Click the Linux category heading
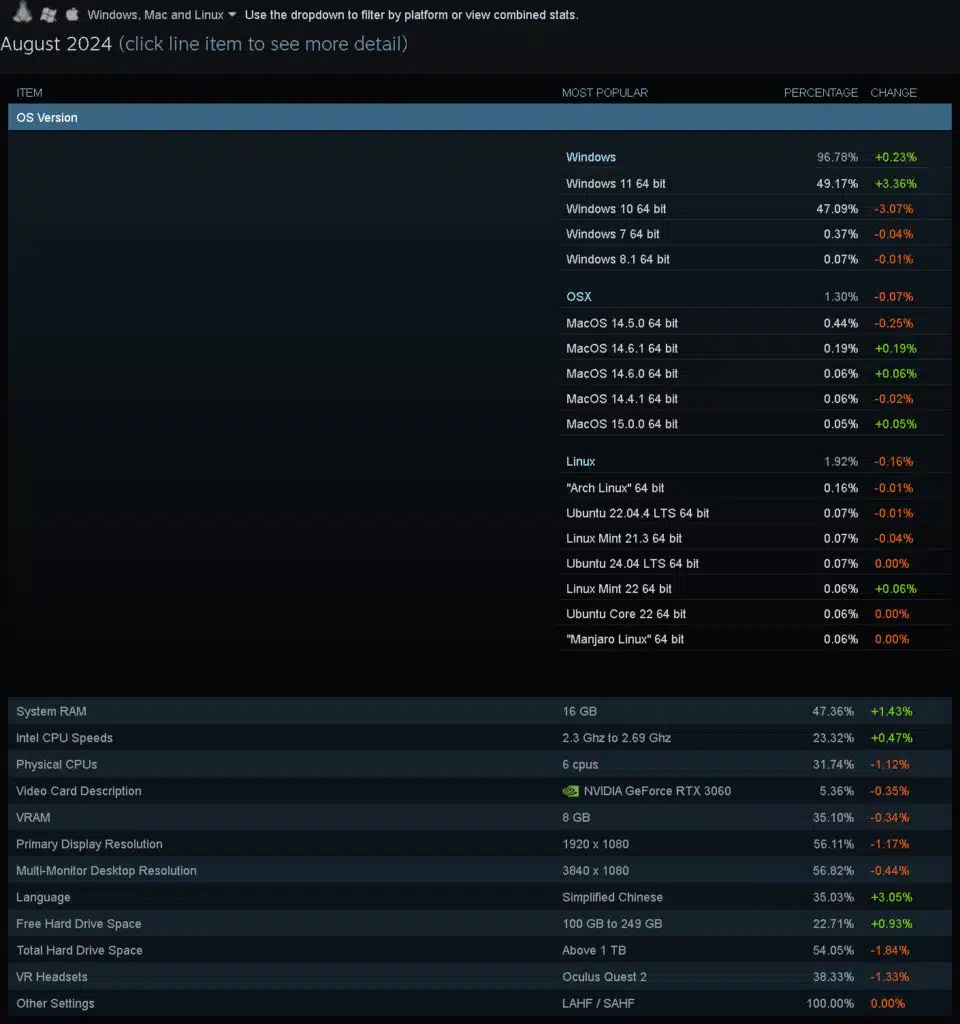The height and width of the screenshot is (1024, 960). point(580,462)
